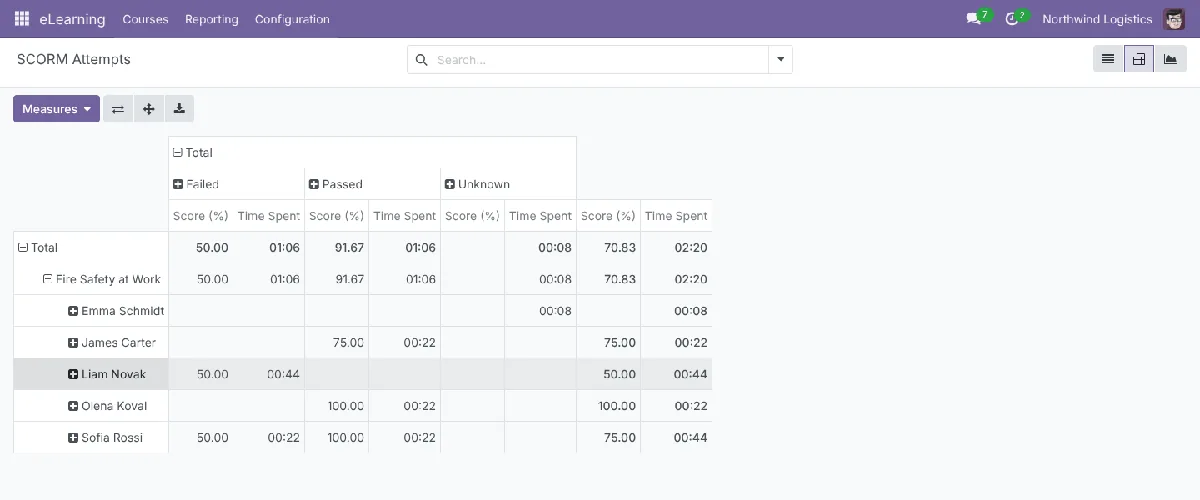
Task: Open the Courses menu
Action: pyautogui.click(x=145, y=19)
